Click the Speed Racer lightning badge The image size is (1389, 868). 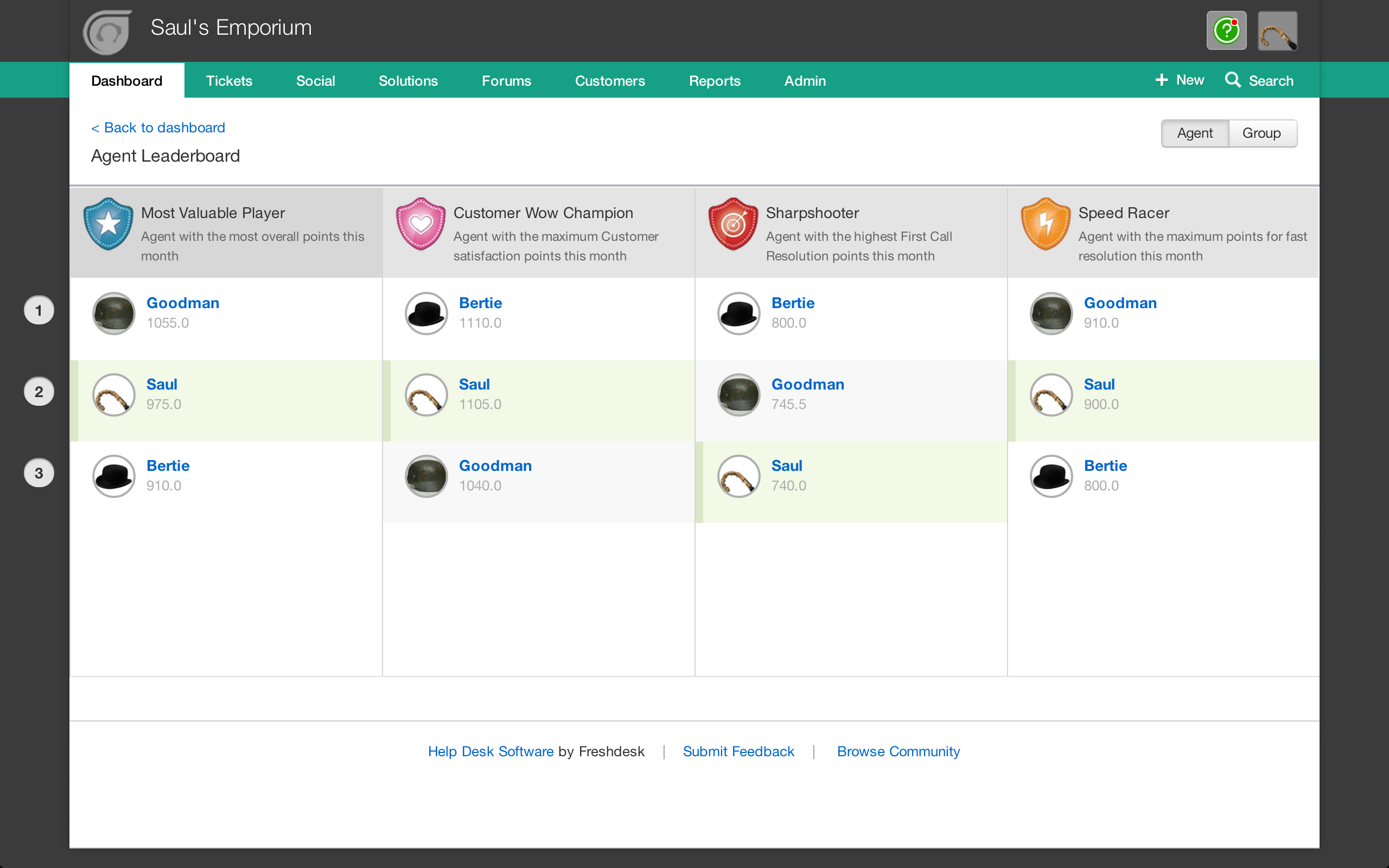1046,224
